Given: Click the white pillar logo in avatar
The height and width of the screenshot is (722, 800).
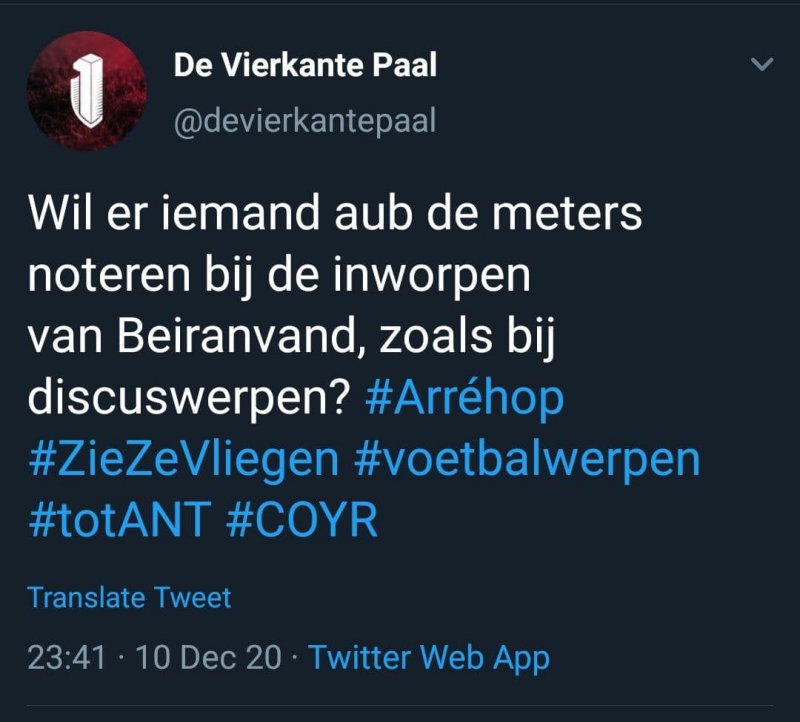Looking at the screenshot, I should [86, 92].
